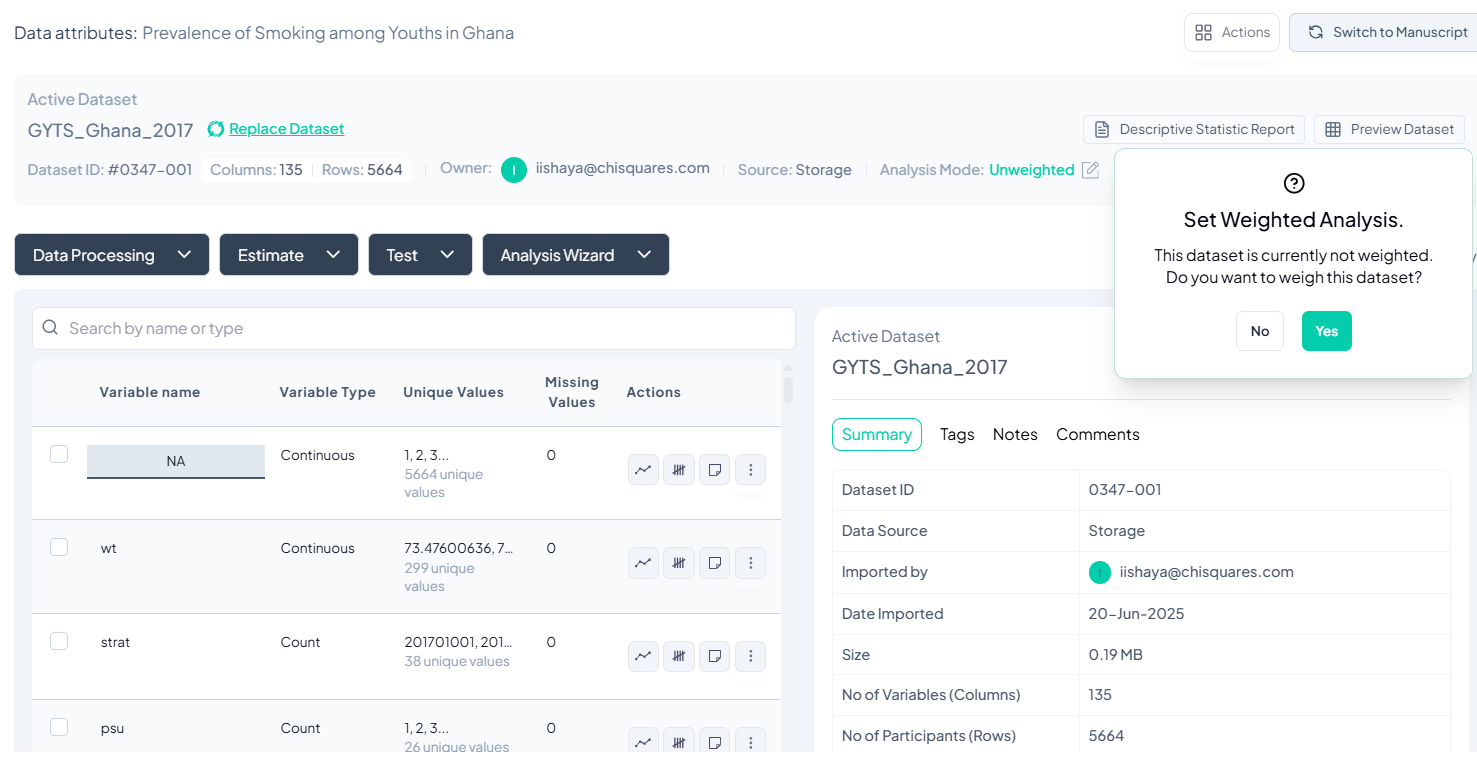
Task: Click Yes to weigh the dataset
Action: click(1326, 331)
